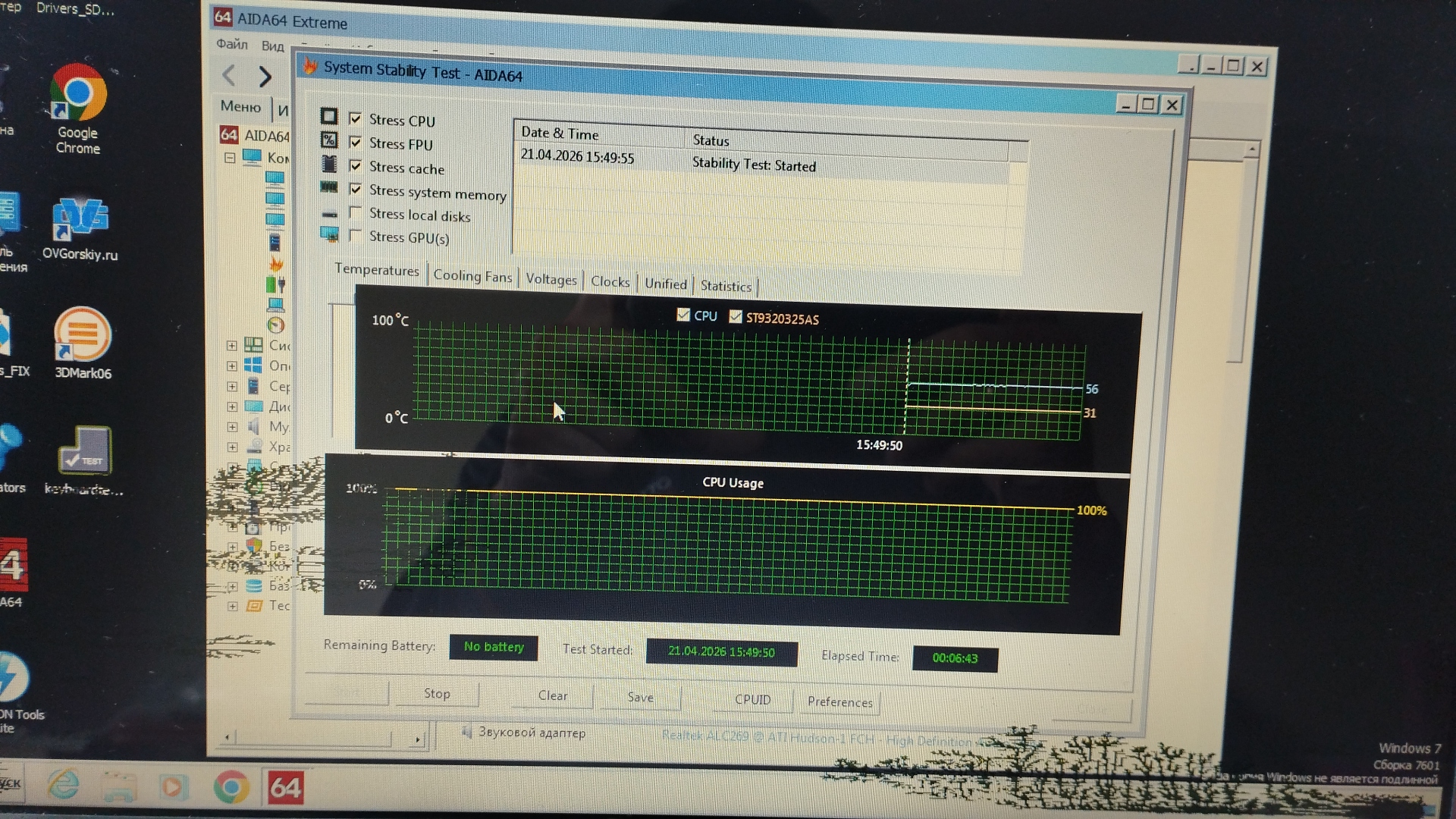Click the Preferences button

tap(839, 701)
